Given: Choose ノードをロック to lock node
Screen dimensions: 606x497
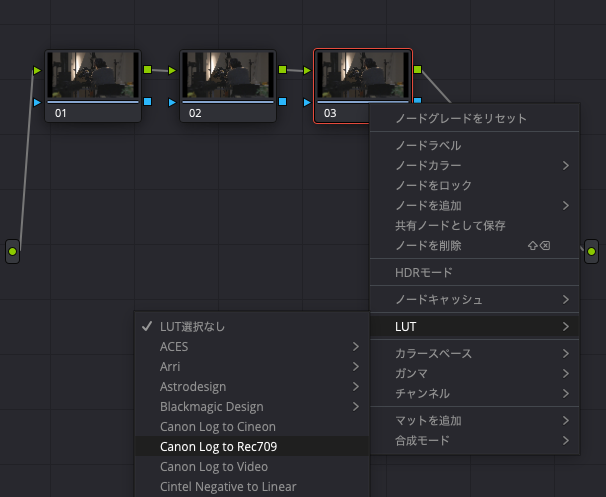Looking at the screenshot, I should (433, 185).
